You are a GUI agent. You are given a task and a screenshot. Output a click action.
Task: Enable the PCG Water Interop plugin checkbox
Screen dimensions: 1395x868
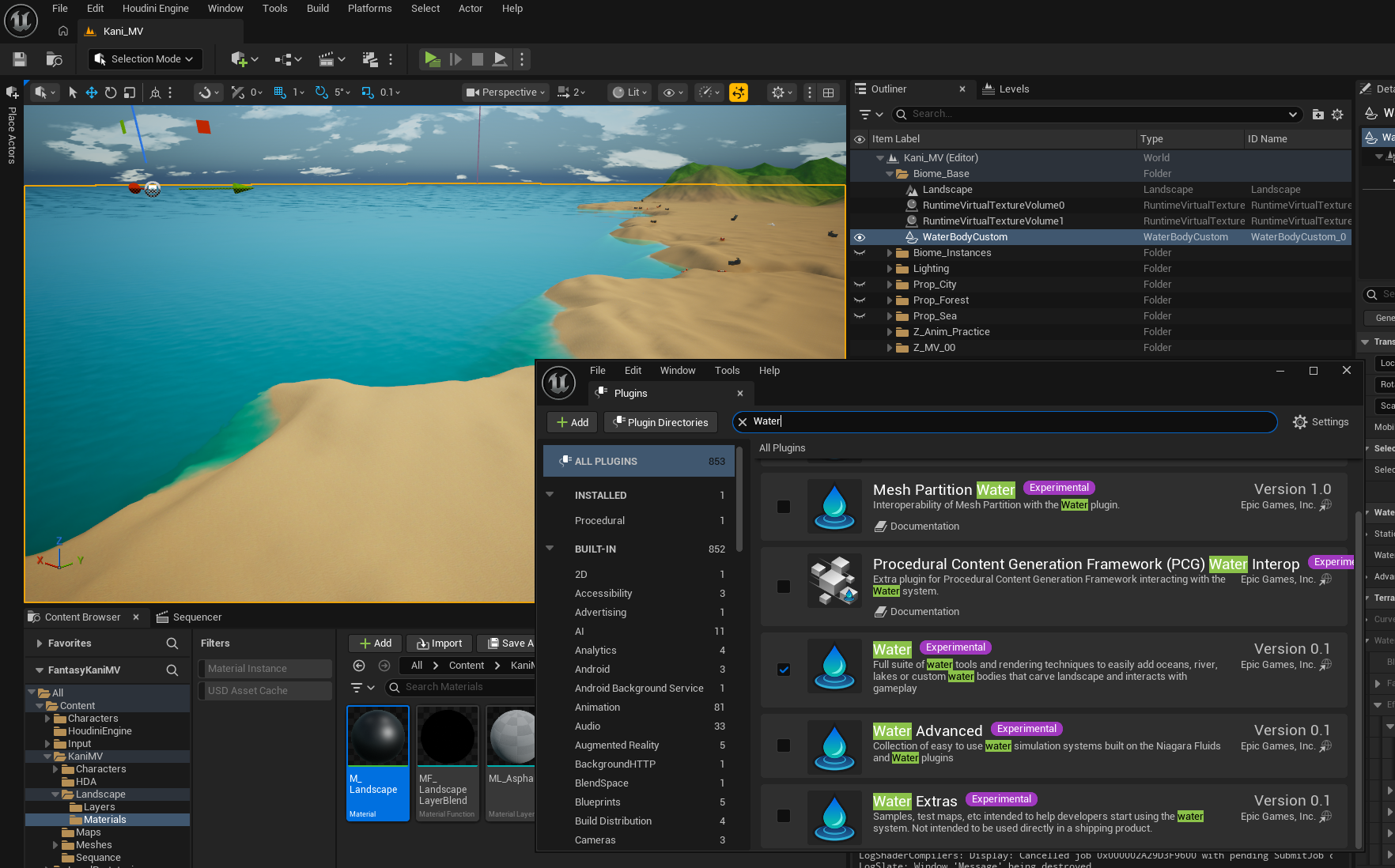pos(784,587)
